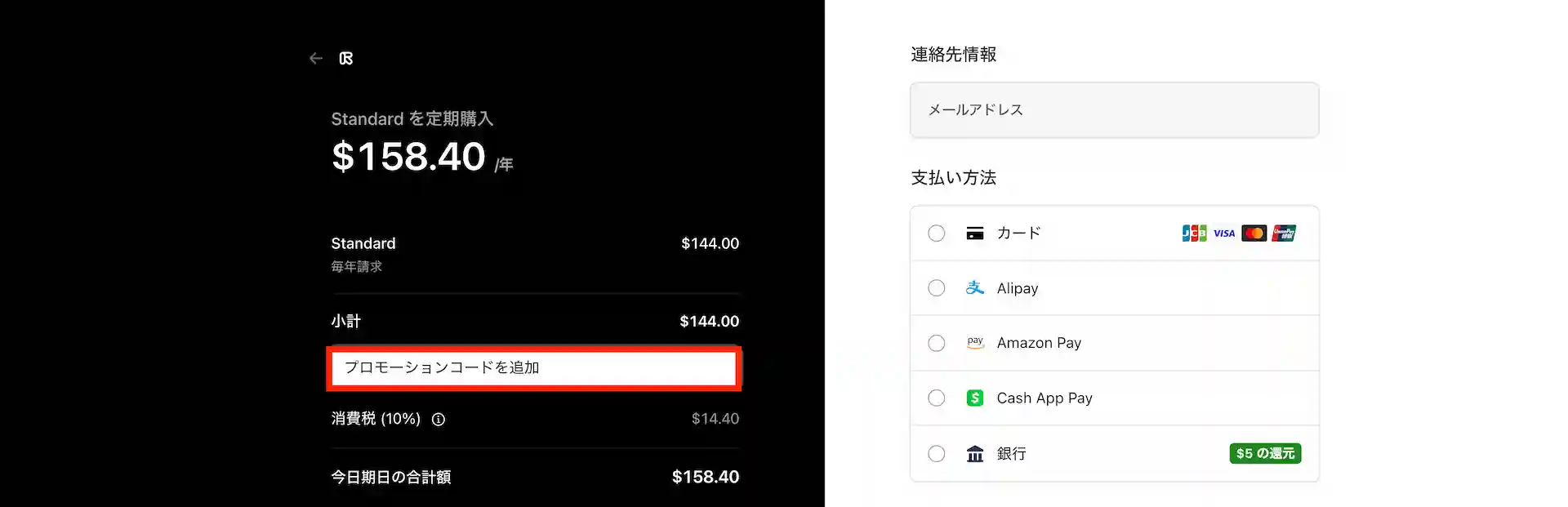Screen dimensions: 1568x507
Task: Click the Mastercard brand icon
Action: click(1254, 233)
